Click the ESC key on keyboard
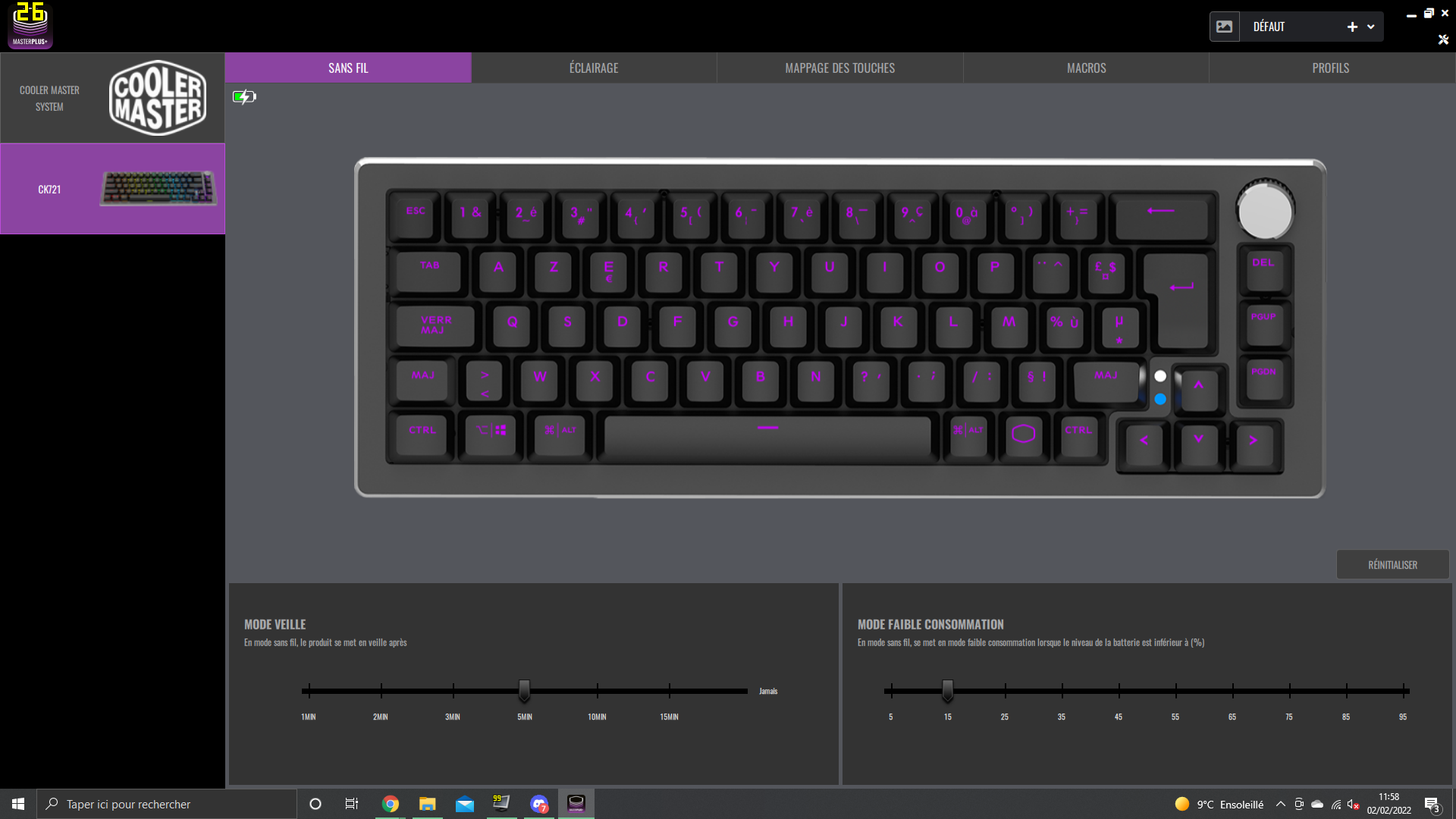This screenshot has width=1456, height=819. [x=416, y=212]
